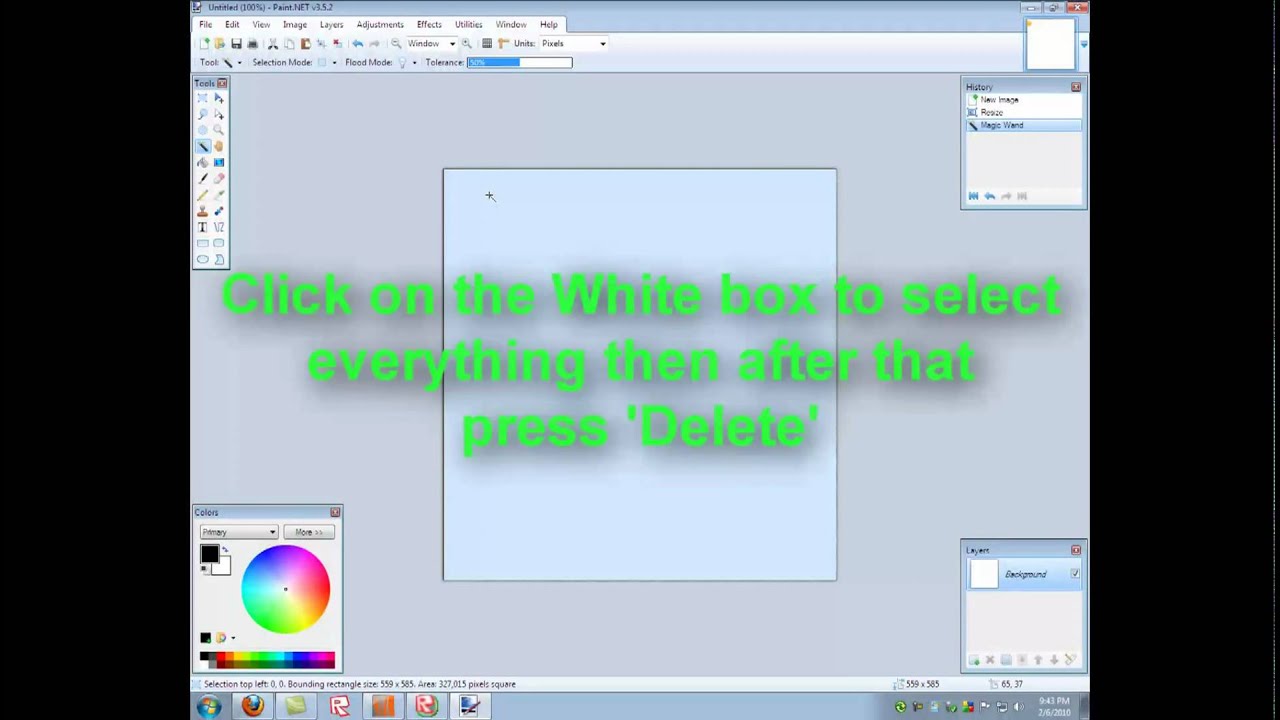Select the Magic Wand tool
1280x720 pixels.
203,146
